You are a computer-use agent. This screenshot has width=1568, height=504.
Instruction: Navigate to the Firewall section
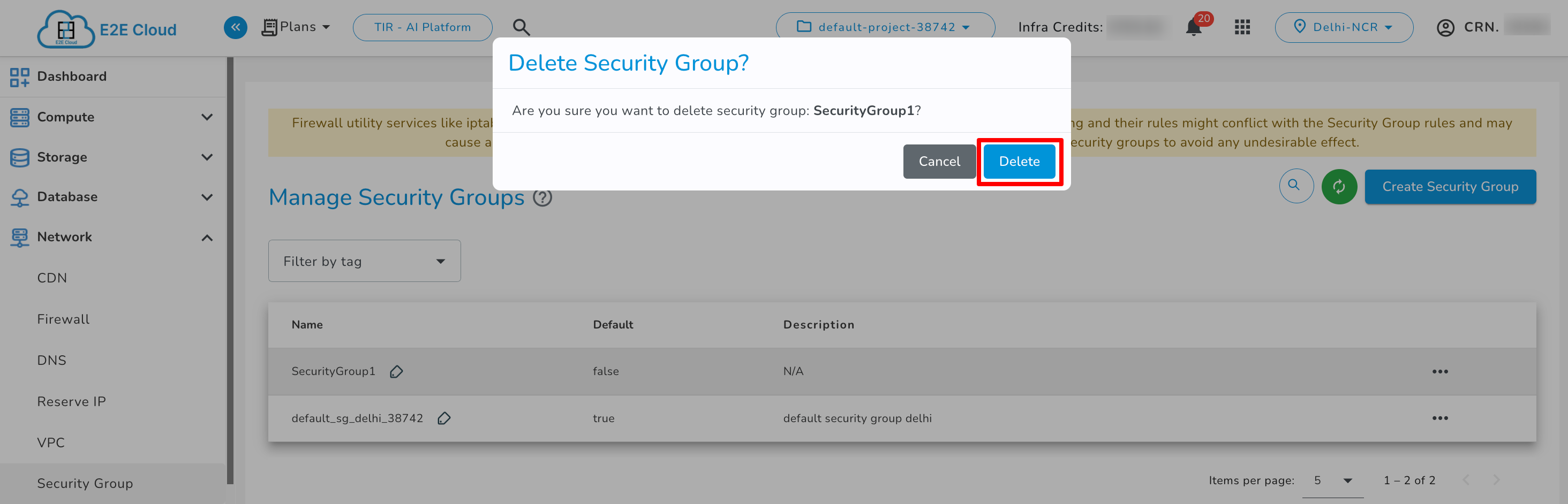[63, 318]
